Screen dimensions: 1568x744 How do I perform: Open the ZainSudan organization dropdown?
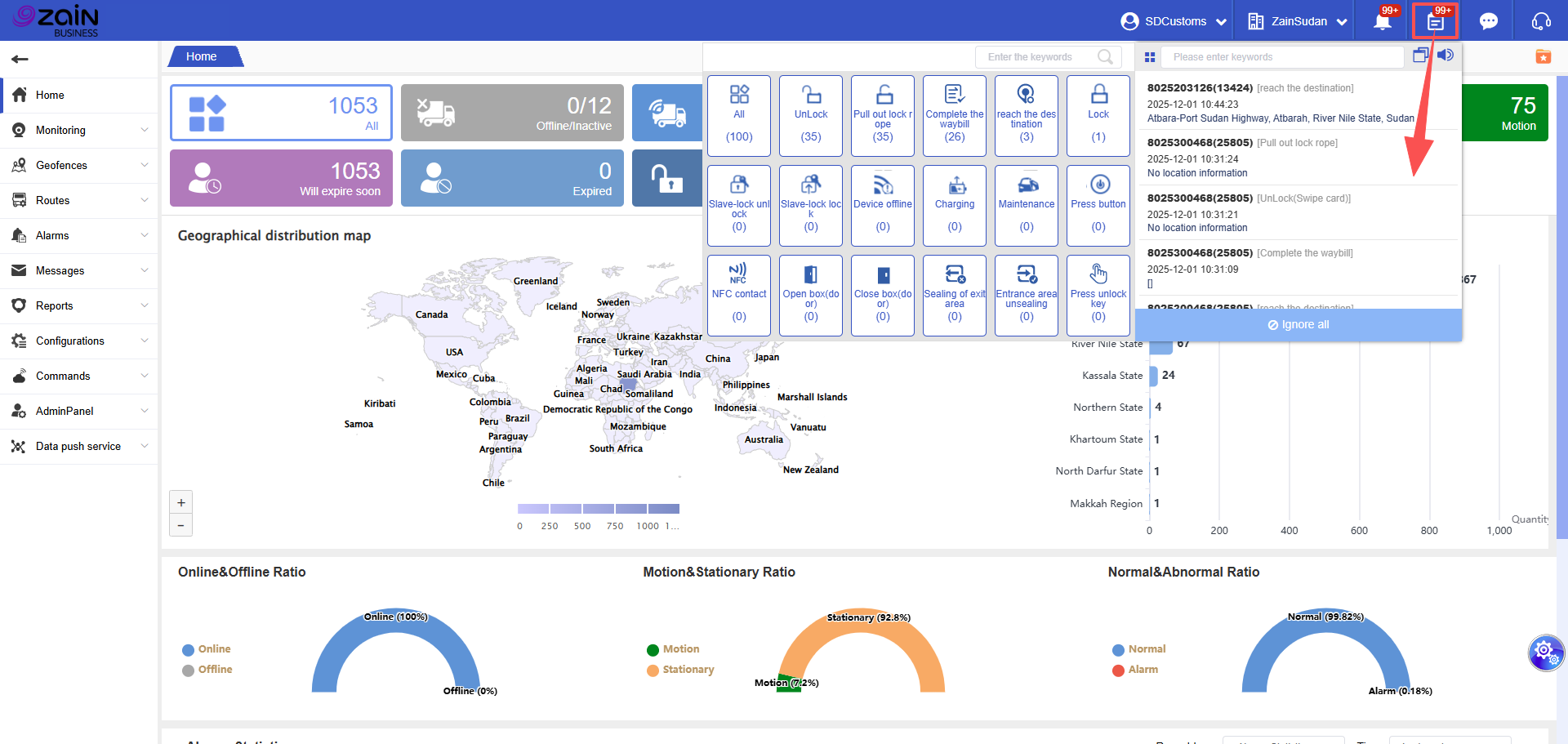[x=1298, y=21]
